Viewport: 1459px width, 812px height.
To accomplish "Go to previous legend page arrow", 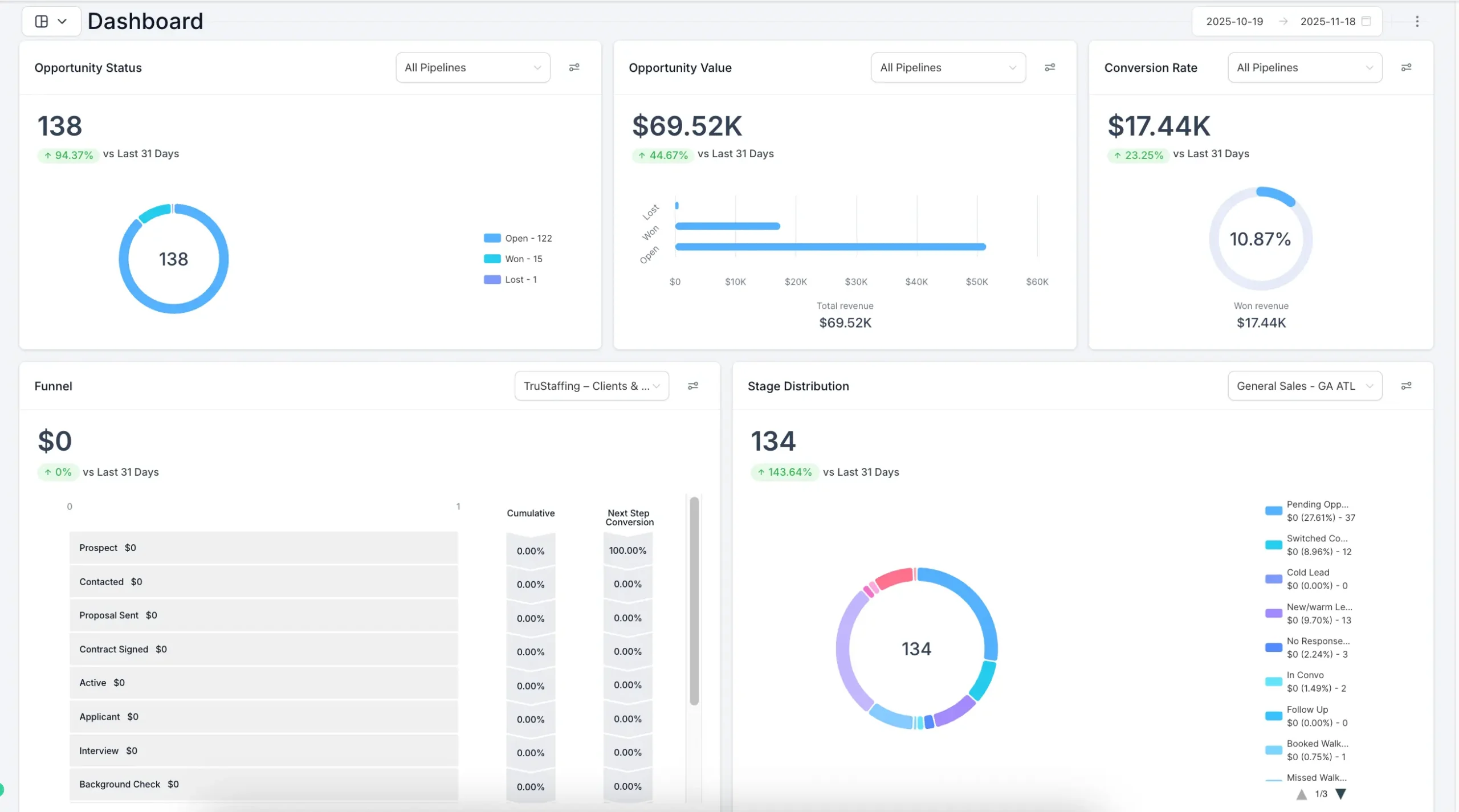I will 1302,794.
